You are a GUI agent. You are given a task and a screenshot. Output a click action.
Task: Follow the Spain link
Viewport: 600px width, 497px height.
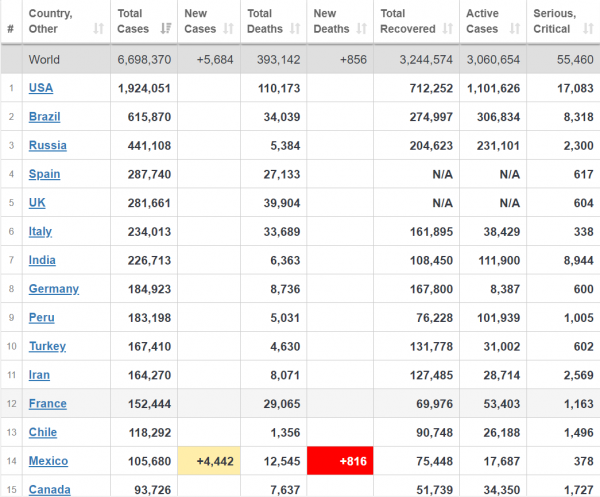point(44,174)
